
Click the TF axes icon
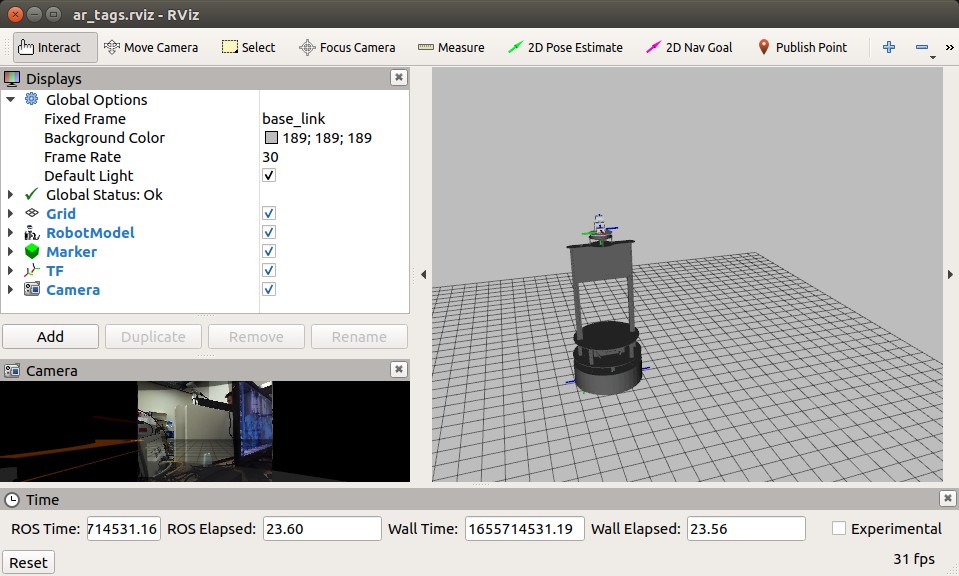(x=32, y=270)
